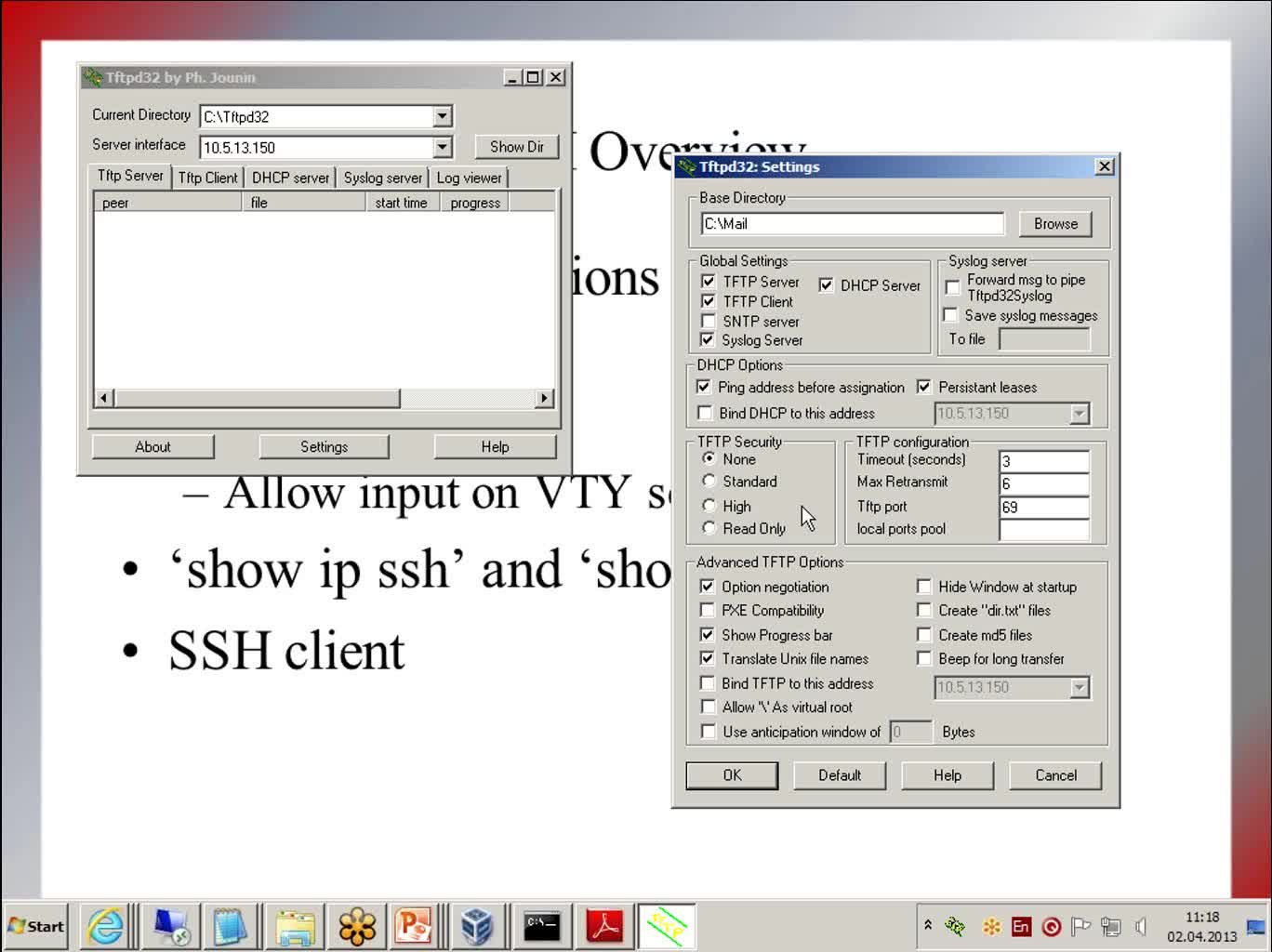Screen dimensions: 1272x952
Task: Click the Base Directory input field
Action: click(853, 224)
